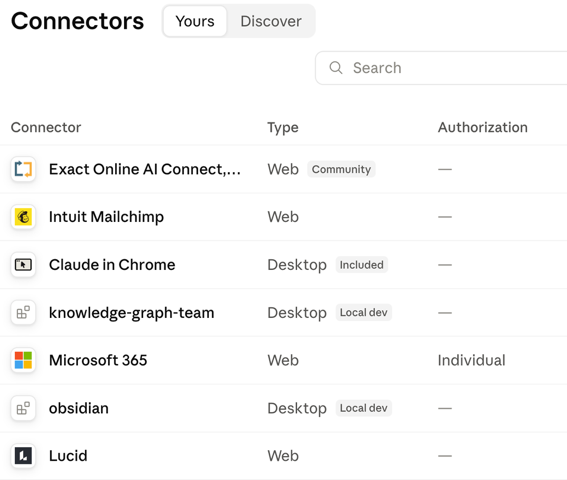Open the Claude in Chrome connector name
Image resolution: width=567 pixels, height=480 pixels.
[112, 265]
